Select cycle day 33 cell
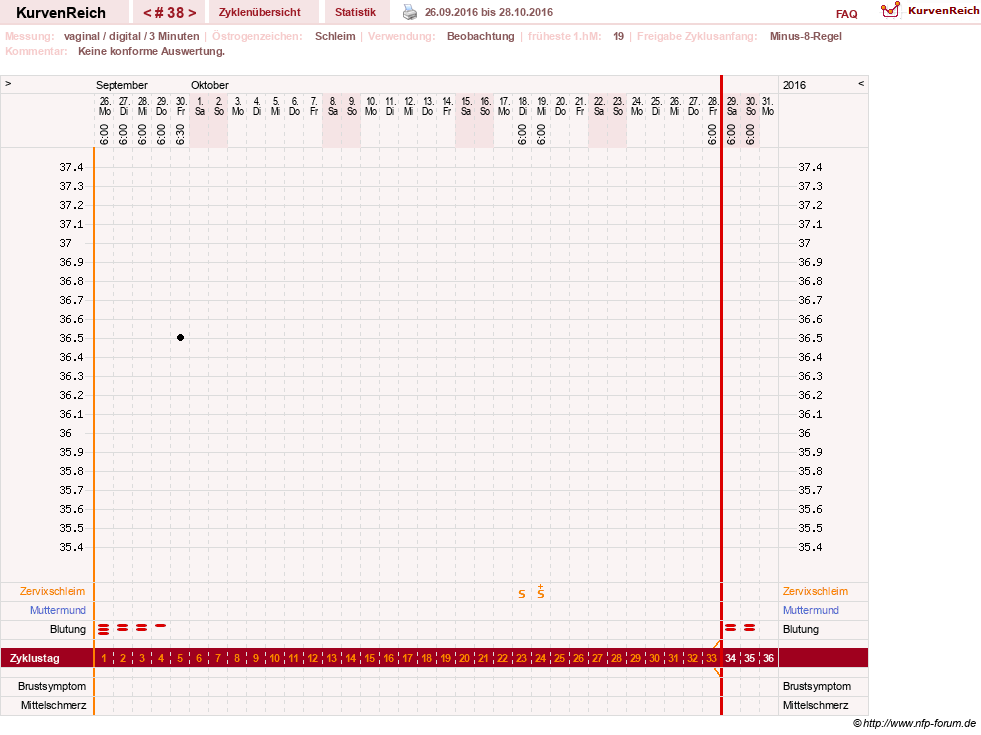 pyautogui.click(x=711, y=658)
